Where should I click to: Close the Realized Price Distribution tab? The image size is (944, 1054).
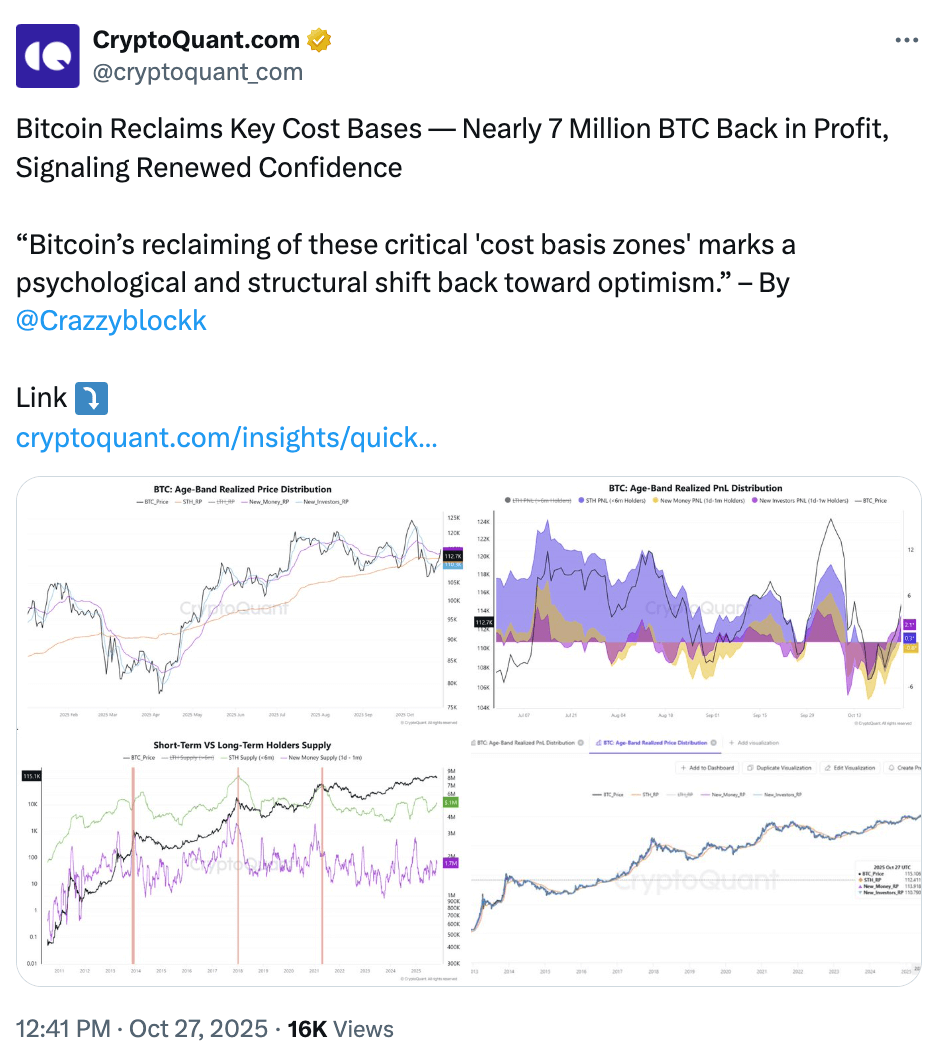tap(714, 743)
